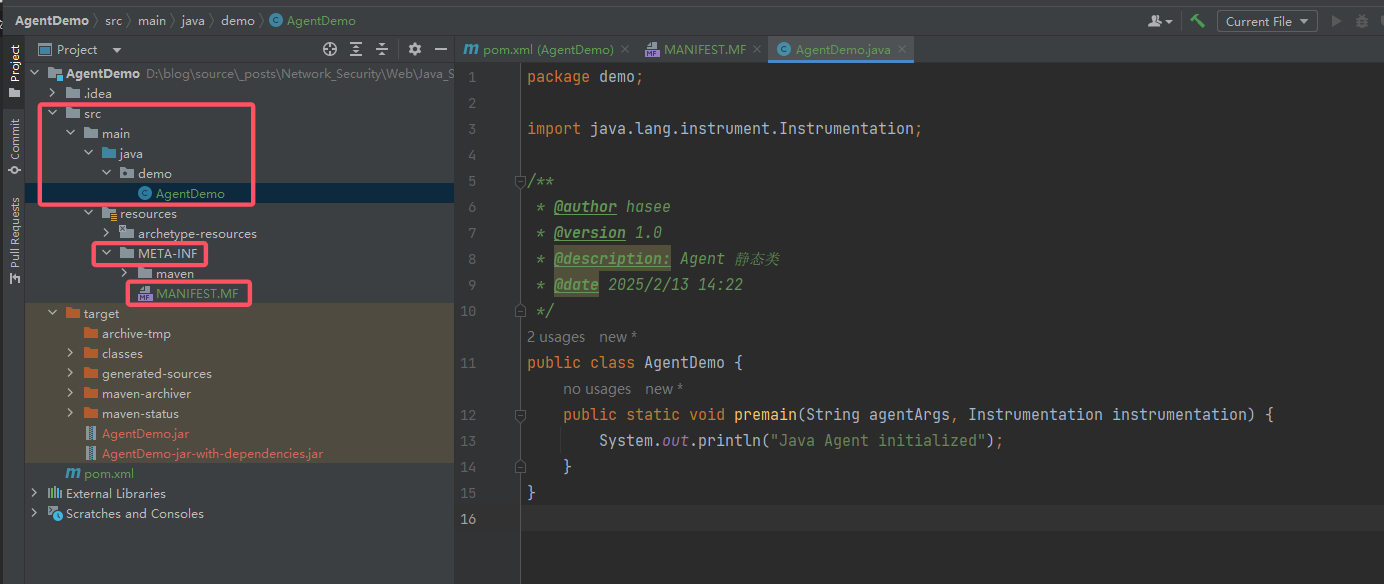
Task: Close the MANIFEST.MF editor tab
Action: point(757,49)
